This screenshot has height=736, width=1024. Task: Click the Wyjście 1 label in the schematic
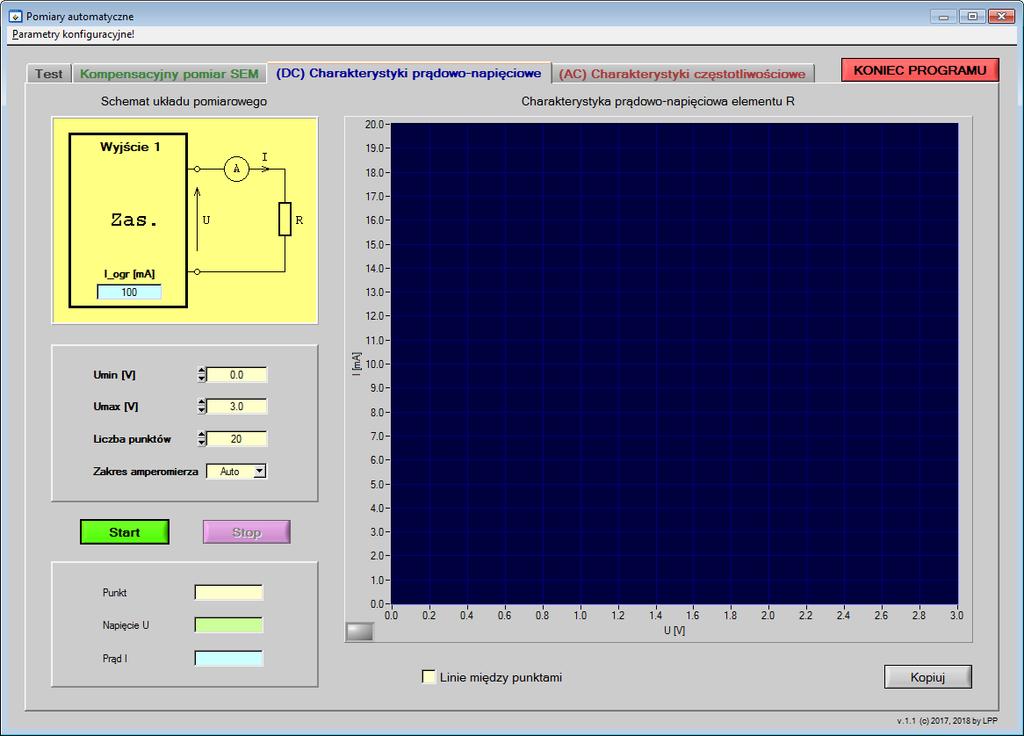click(x=130, y=147)
